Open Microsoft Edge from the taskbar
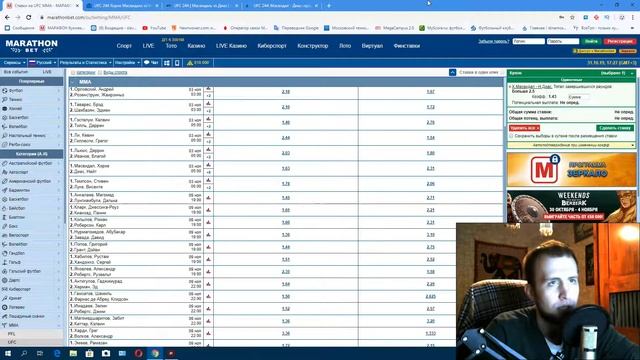The image size is (640, 360). pos(57,353)
